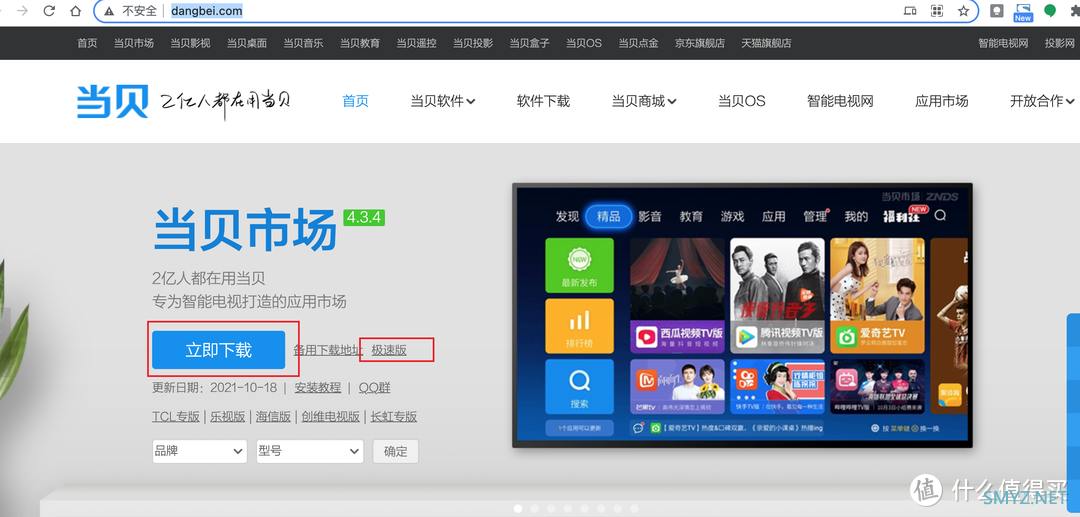The height and width of the screenshot is (517, 1080).
Task: Expand the 当贝商城 menu
Action: tap(644, 101)
